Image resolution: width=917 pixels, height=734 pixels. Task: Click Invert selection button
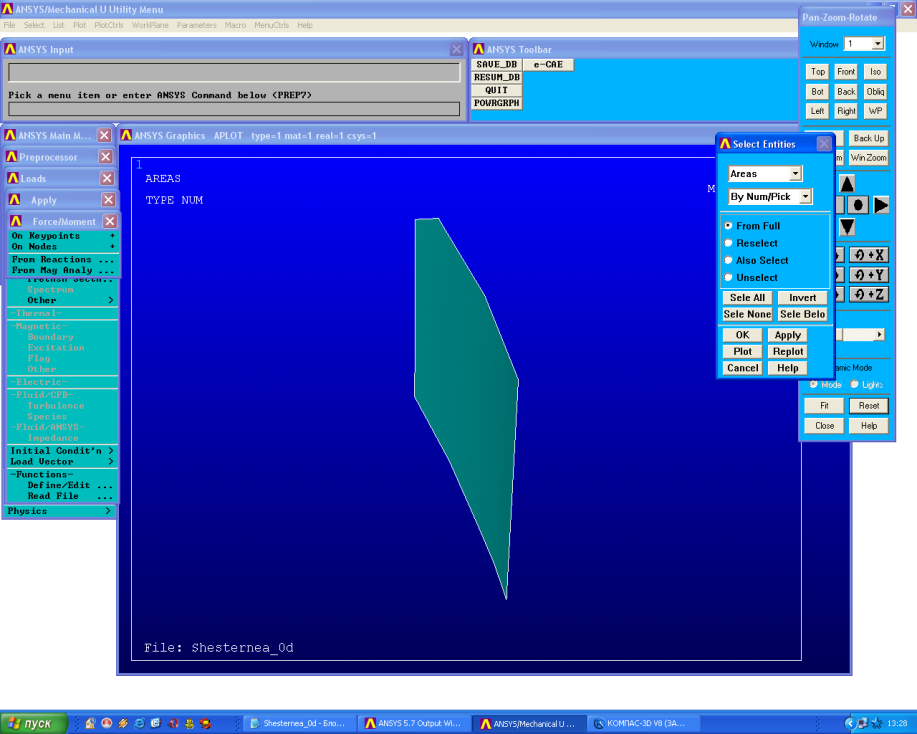(802, 298)
